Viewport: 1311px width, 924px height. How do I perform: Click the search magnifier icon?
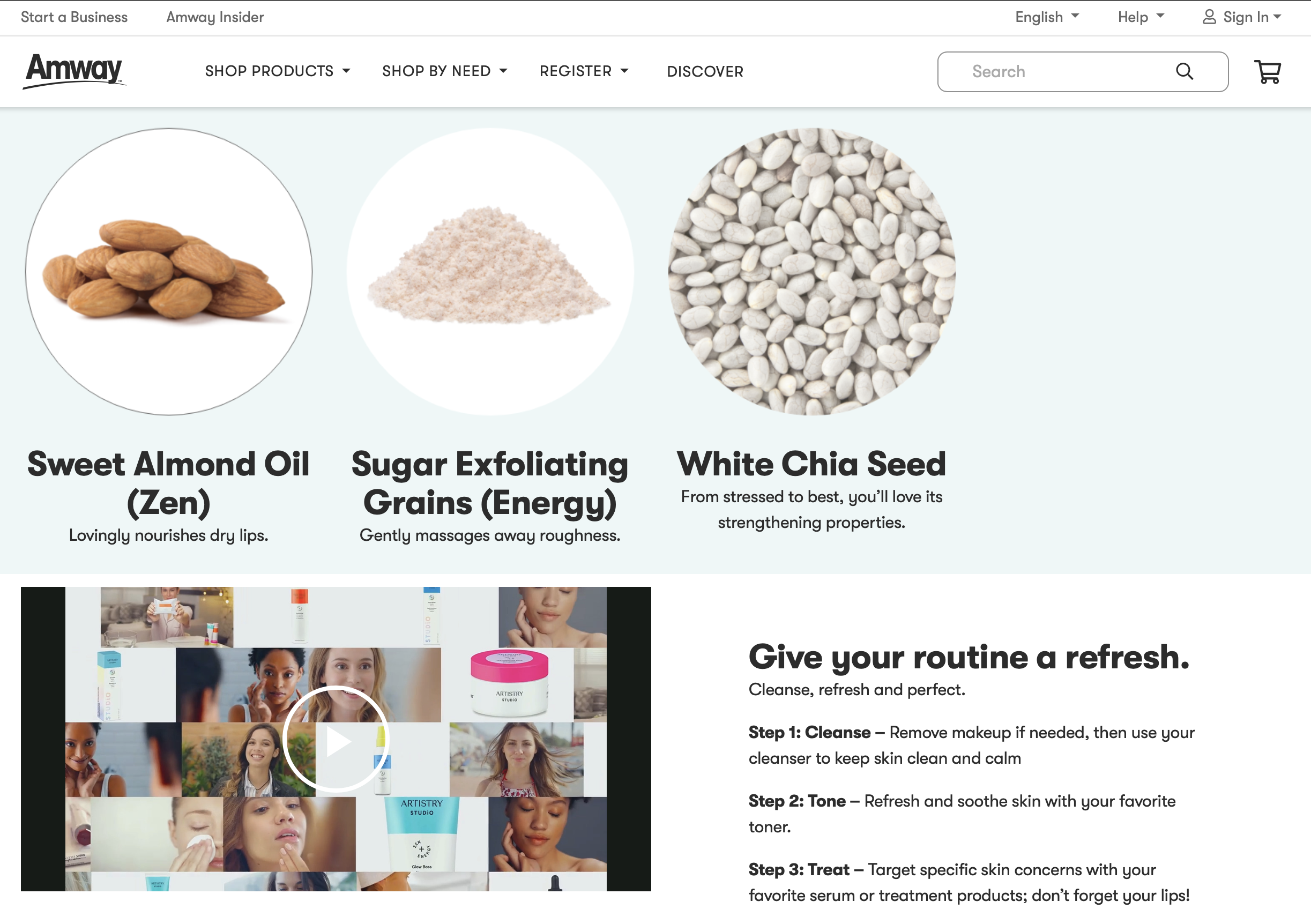1184,71
